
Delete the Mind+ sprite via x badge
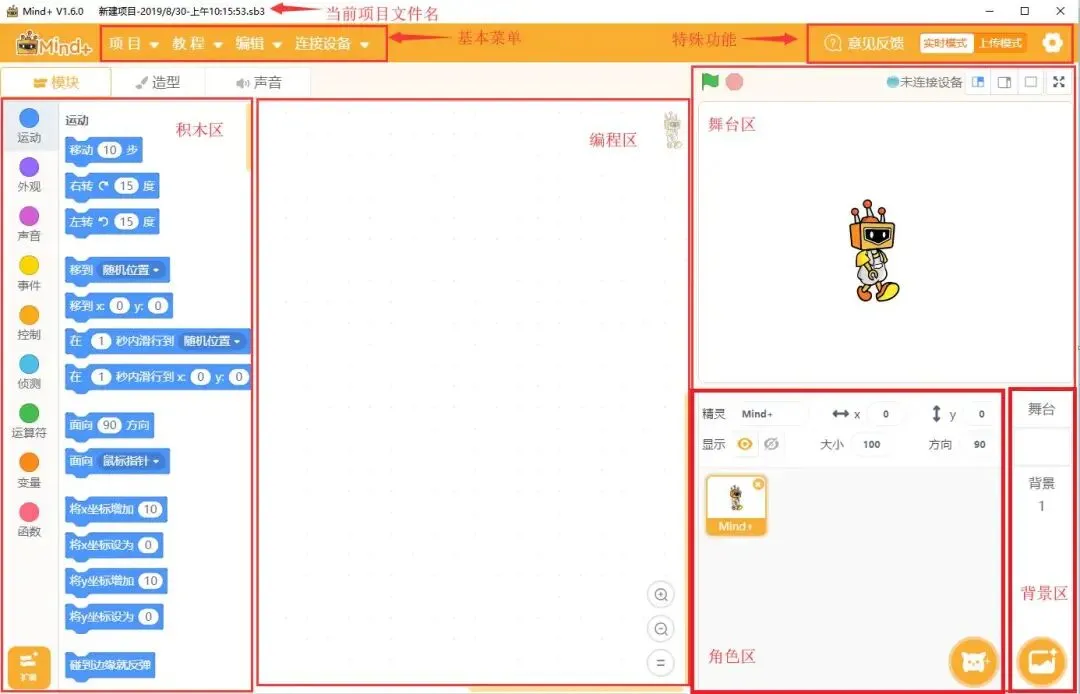point(758,484)
